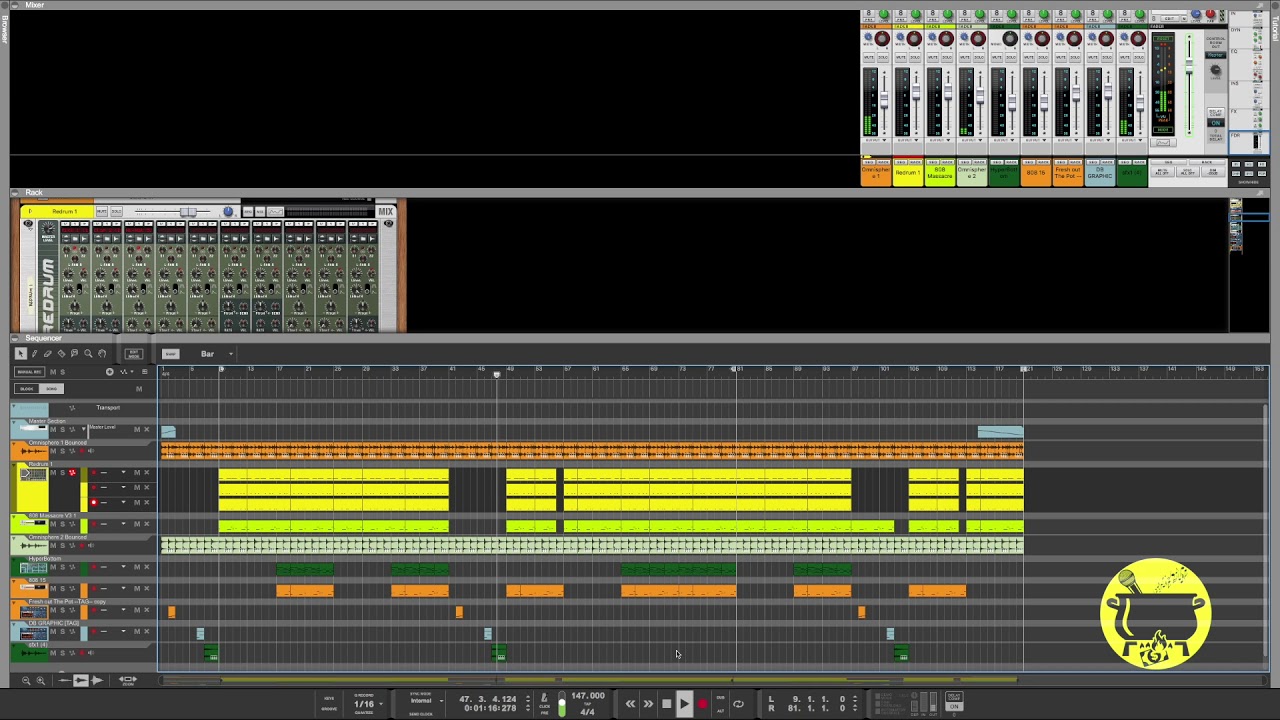The width and height of the screenshot is (1280, 720).
Task: Open the 1/16 quantize value dropdown
Action: (366, 704)
